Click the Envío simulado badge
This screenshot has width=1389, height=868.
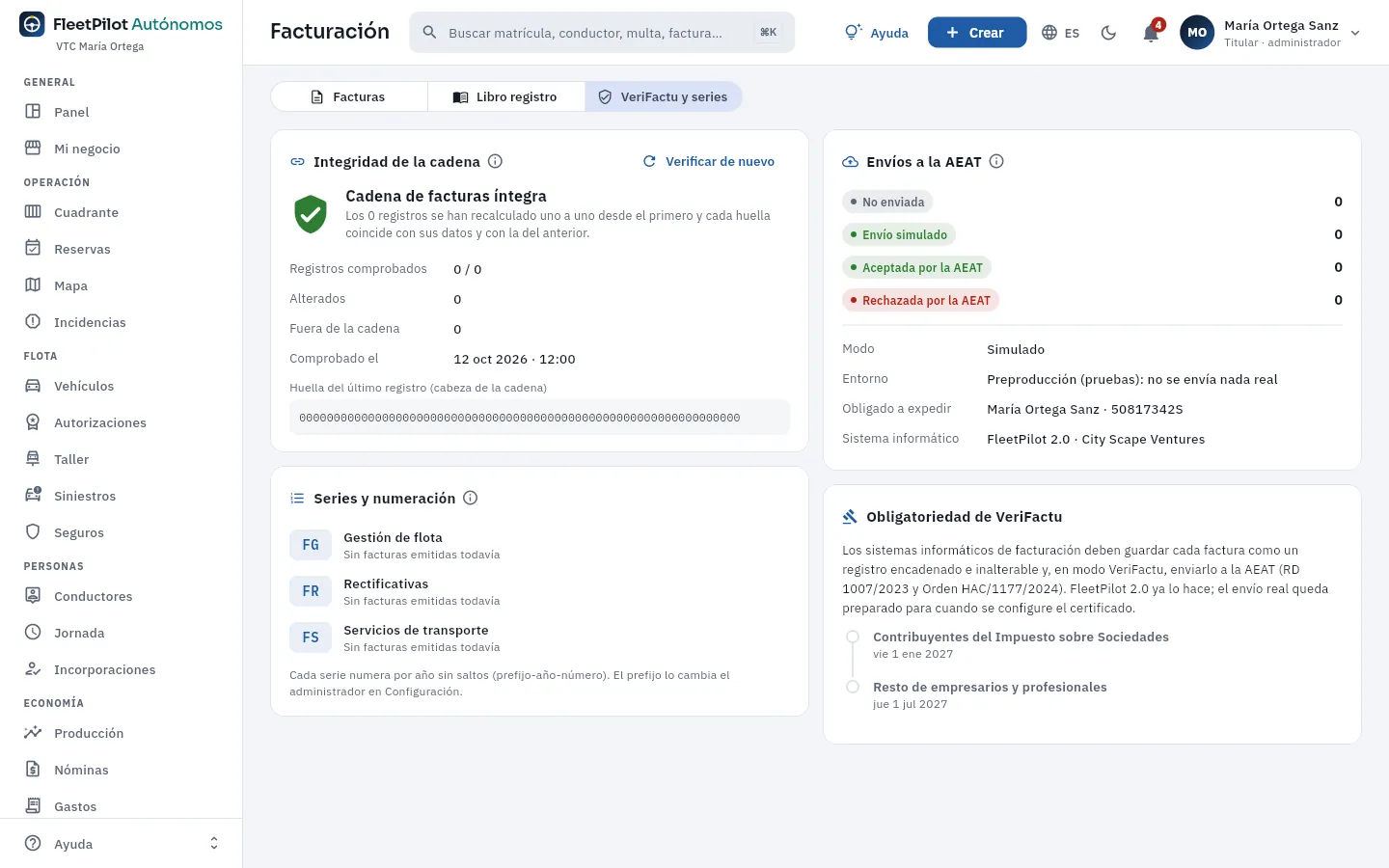click(x=899, y=234)
